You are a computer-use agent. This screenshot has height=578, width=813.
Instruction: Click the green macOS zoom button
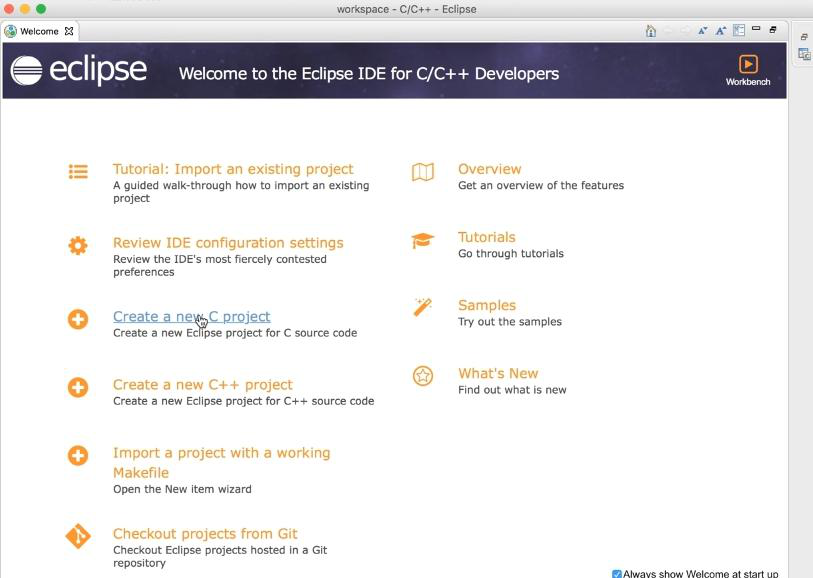click(x=41, y=9)
